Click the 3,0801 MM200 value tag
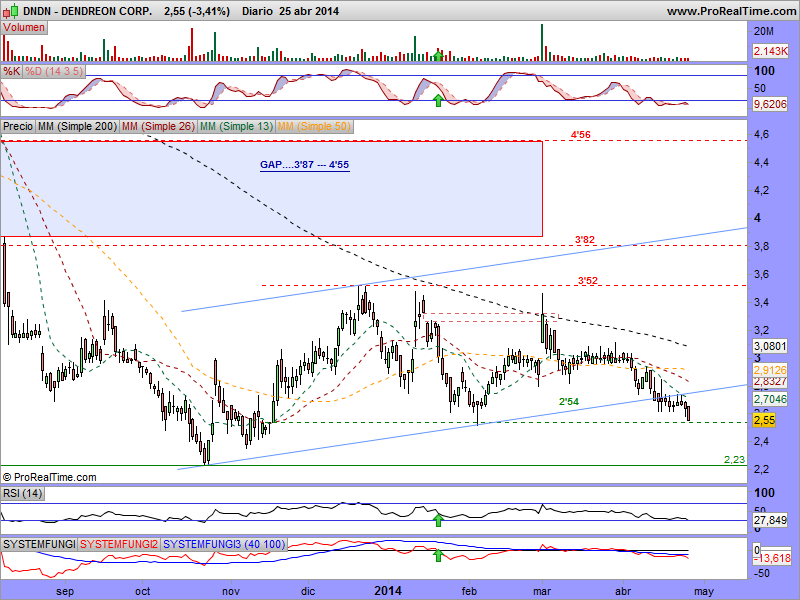The width and height of the screenshot is (800, 600). 770,346
